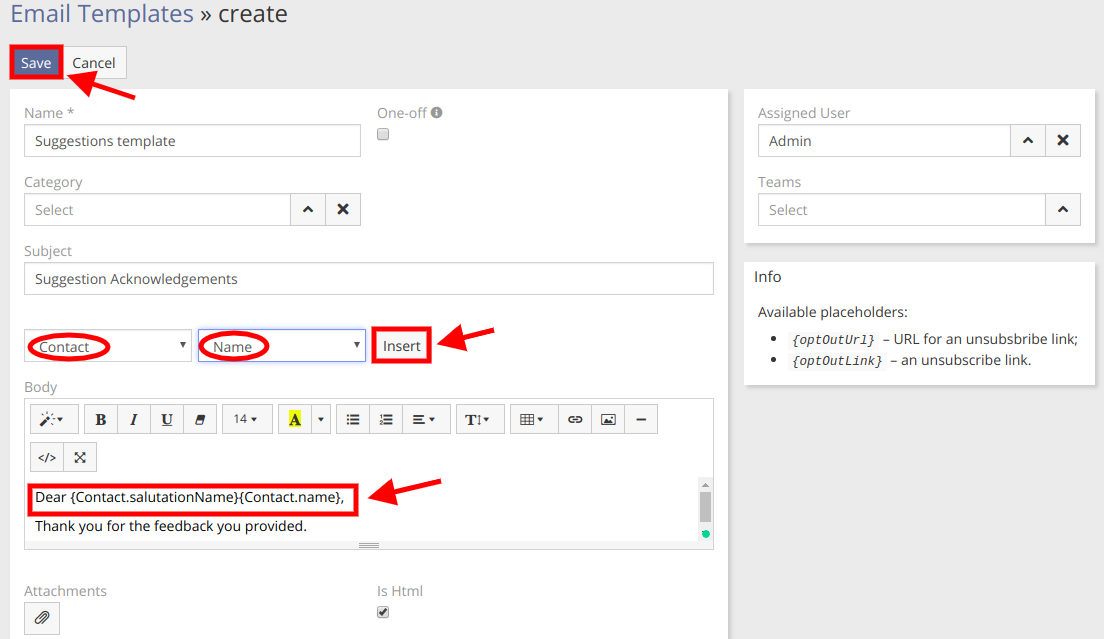This screenshot has width=1104, height=639.
Task: Click the Assigned User Admin field
Action: [884, 141]
